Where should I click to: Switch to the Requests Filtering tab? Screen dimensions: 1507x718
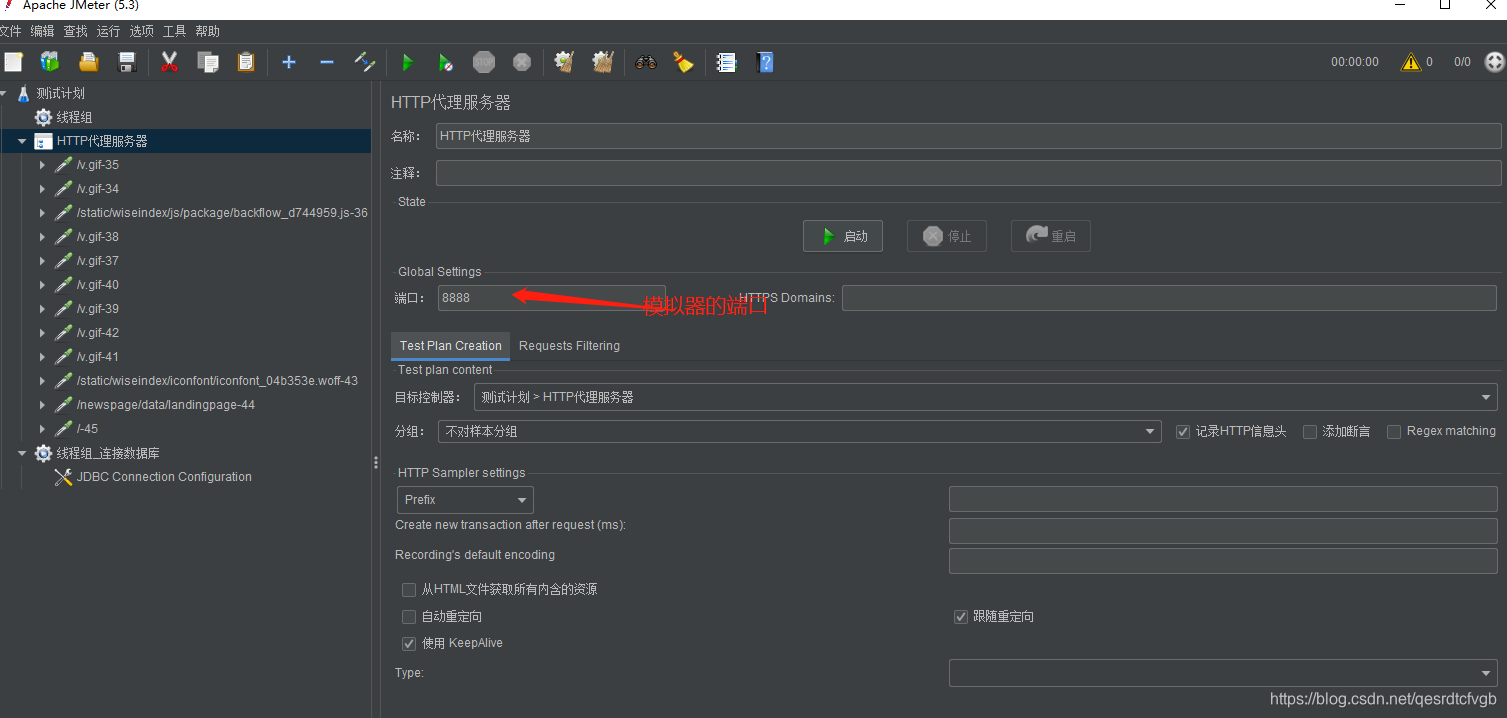pyautogui.click(x=569, y=346)
